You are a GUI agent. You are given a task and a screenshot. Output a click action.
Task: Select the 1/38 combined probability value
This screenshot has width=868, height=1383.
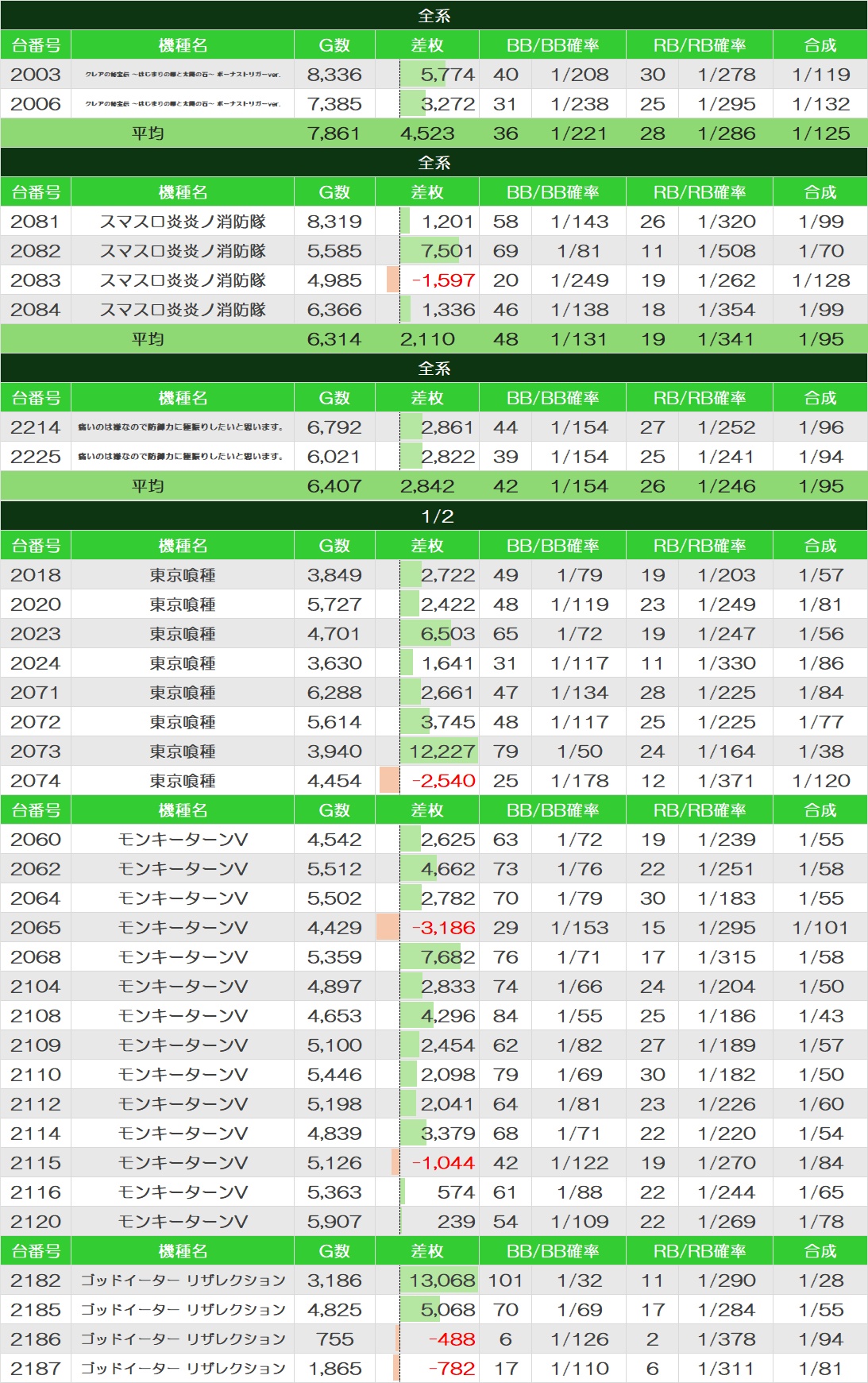pos(820,751)
